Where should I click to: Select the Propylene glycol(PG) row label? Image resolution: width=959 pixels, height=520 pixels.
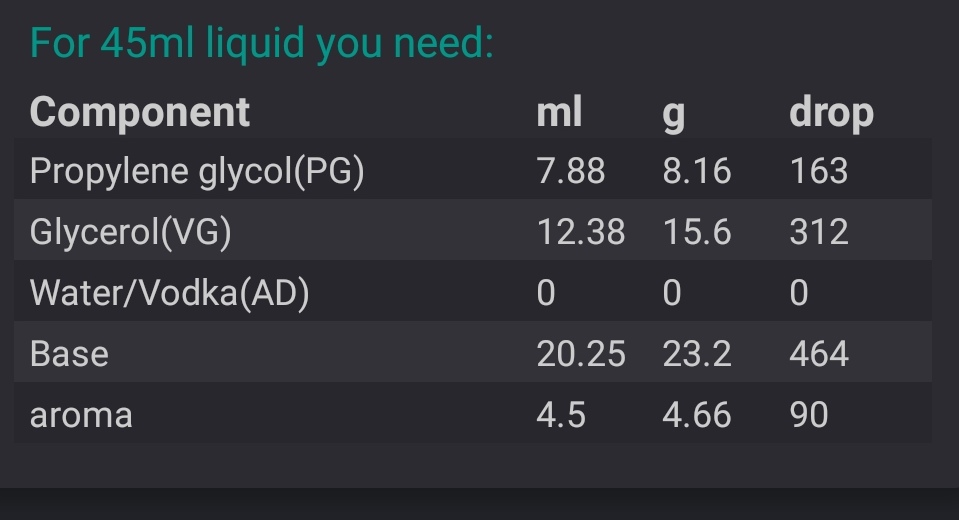197,171
